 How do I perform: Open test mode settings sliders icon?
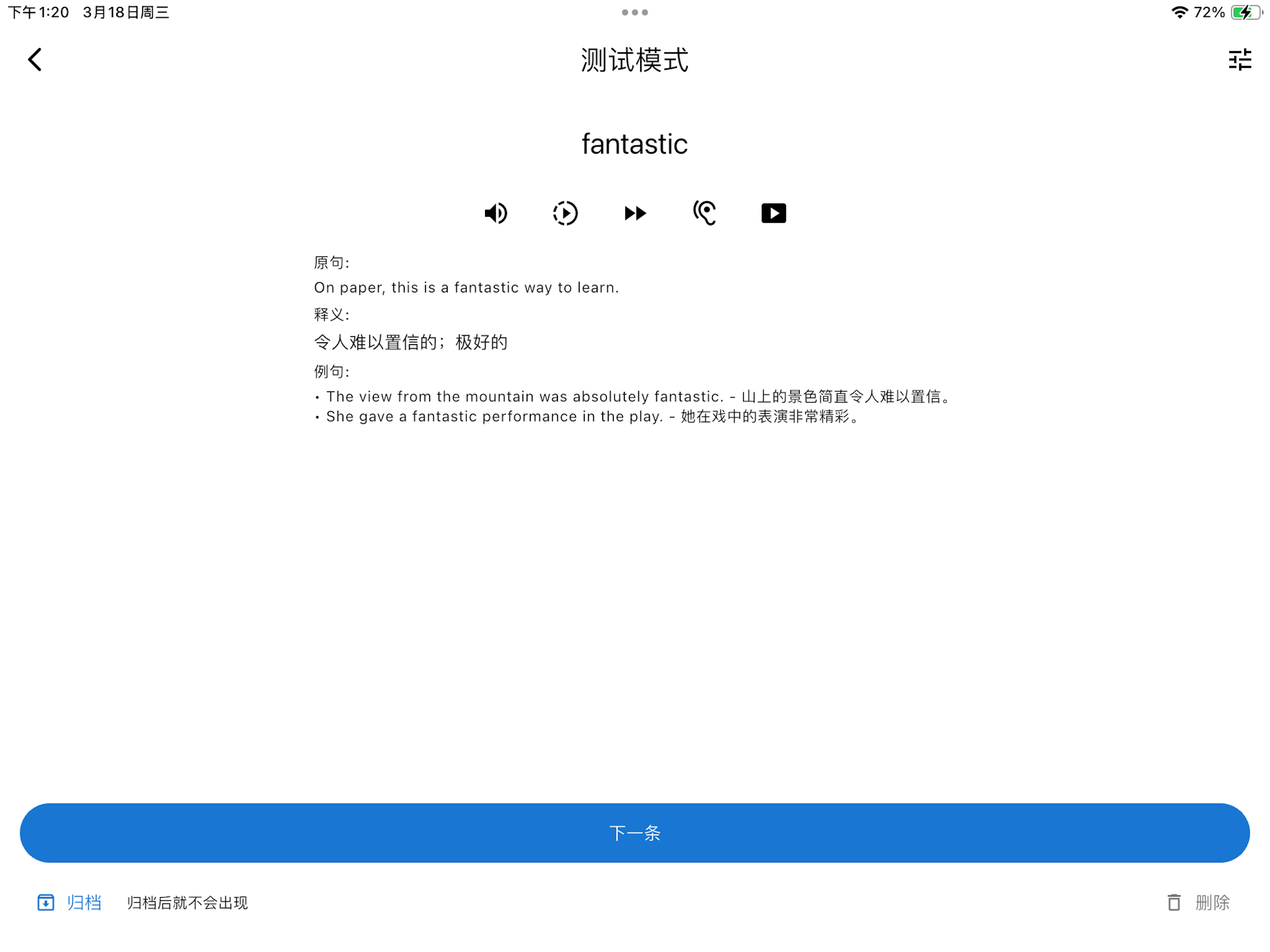tap(1240, 59)
